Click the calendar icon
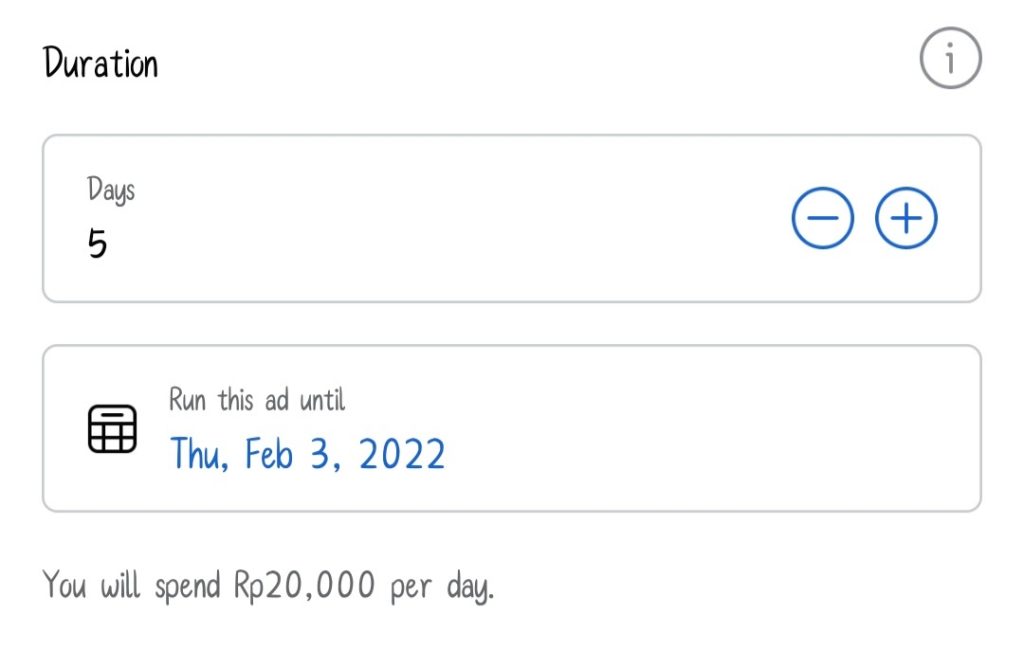The width and height of the screenshot is (1024, 650). 112,429
